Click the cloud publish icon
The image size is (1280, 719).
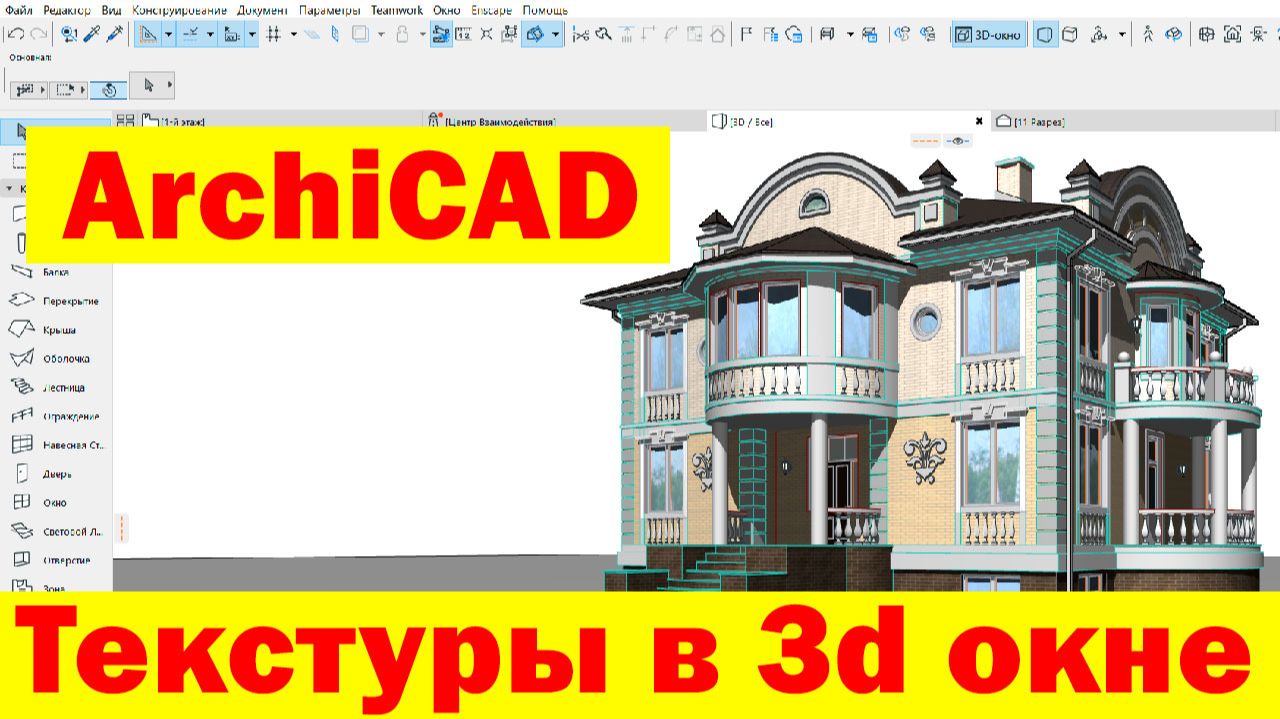point(795,34)
